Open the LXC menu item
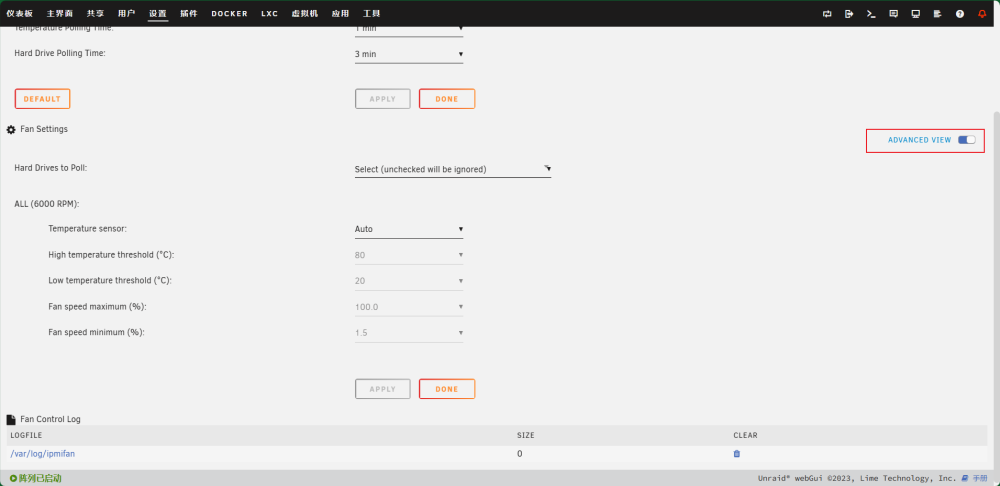Screen dimensions: 1000x486 tap(270, 13)
